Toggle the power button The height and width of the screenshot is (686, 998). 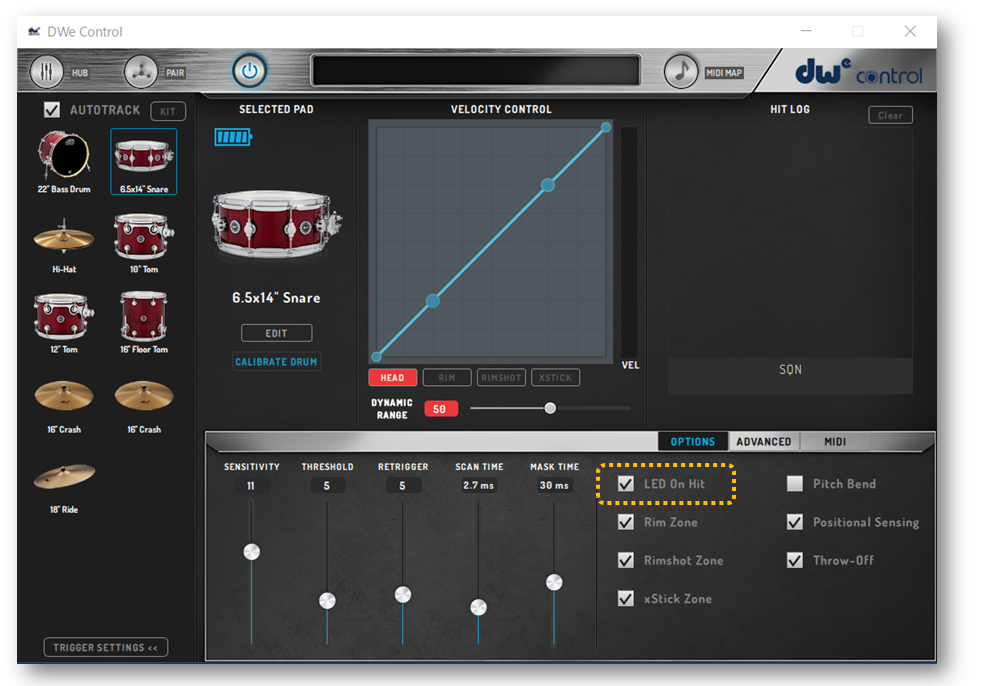(x=249, y=71)
